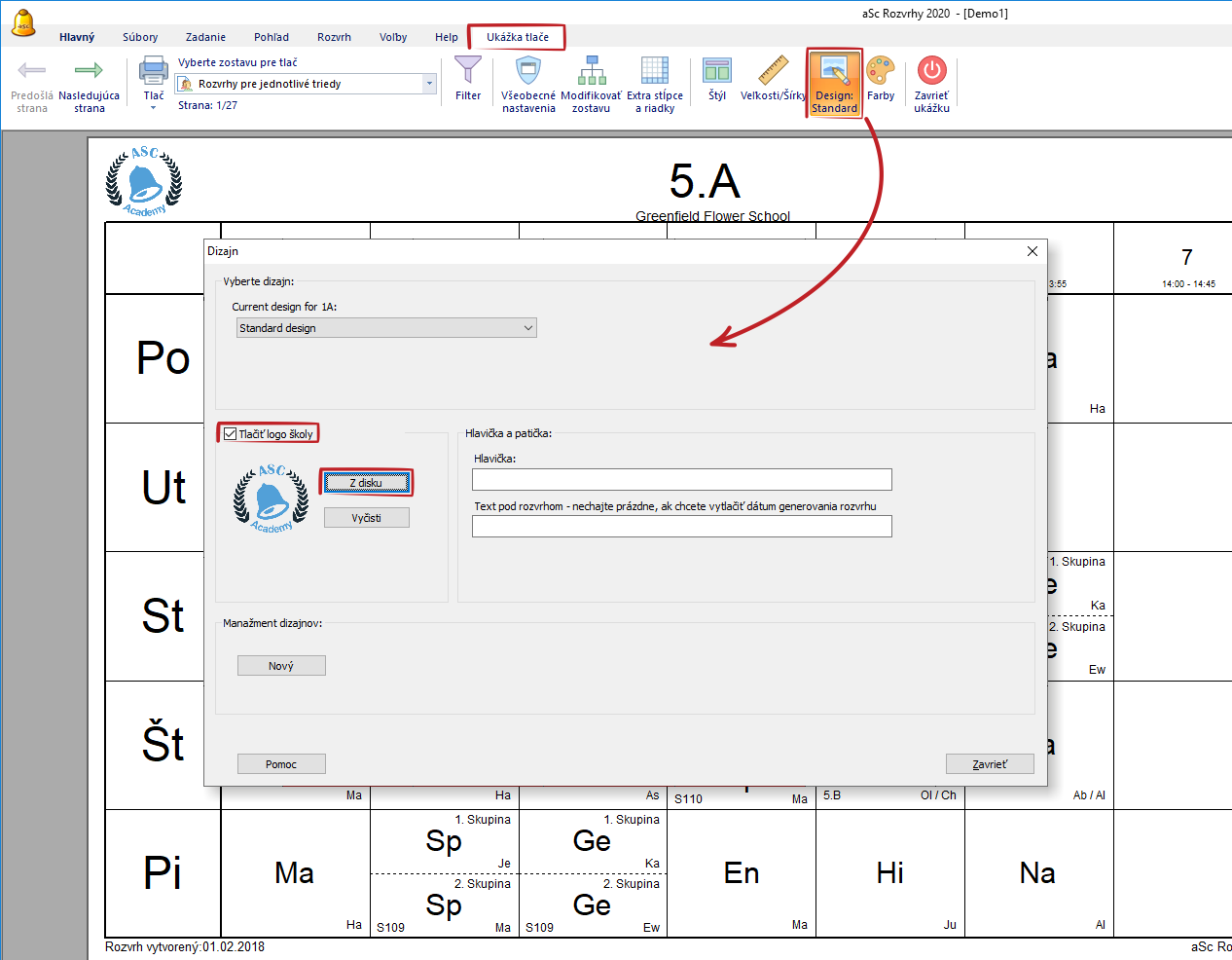Click the Vyčisti button to clear logo
1232x960 pixels.
[366, 518]
